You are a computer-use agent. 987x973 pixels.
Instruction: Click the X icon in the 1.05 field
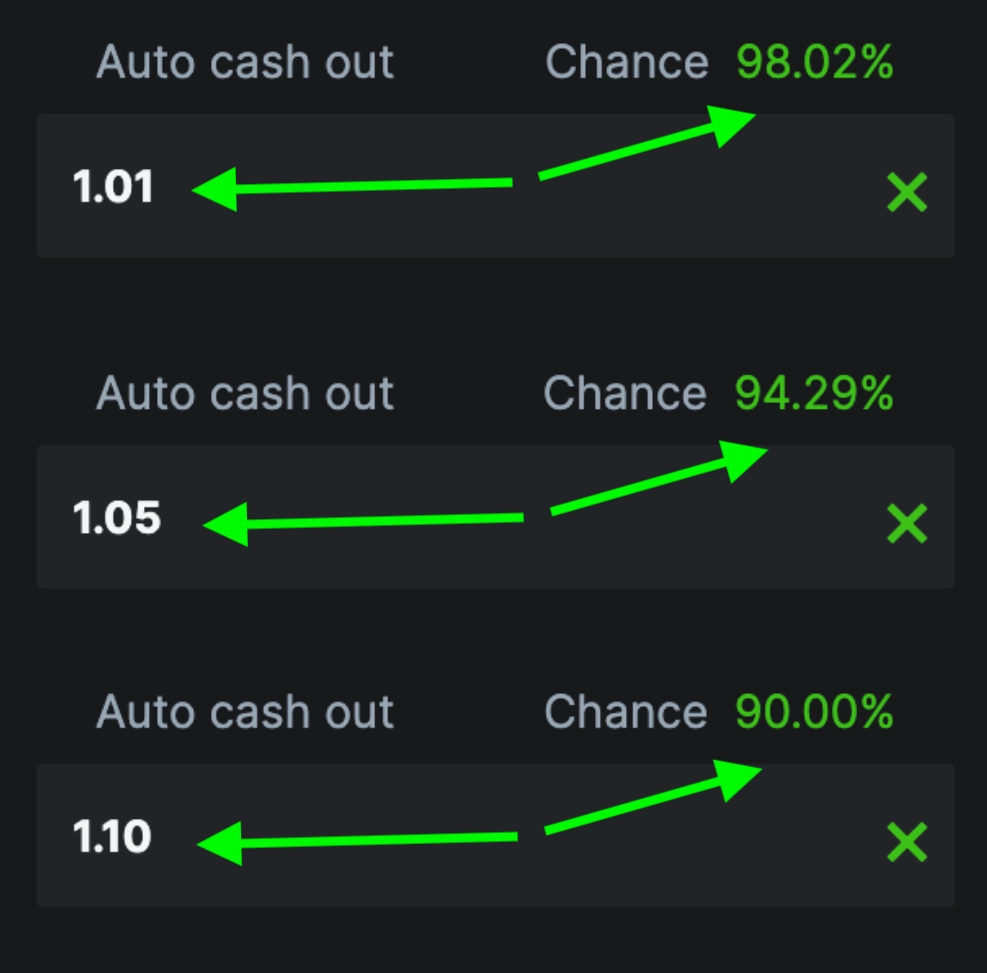[x=907, y=523]
